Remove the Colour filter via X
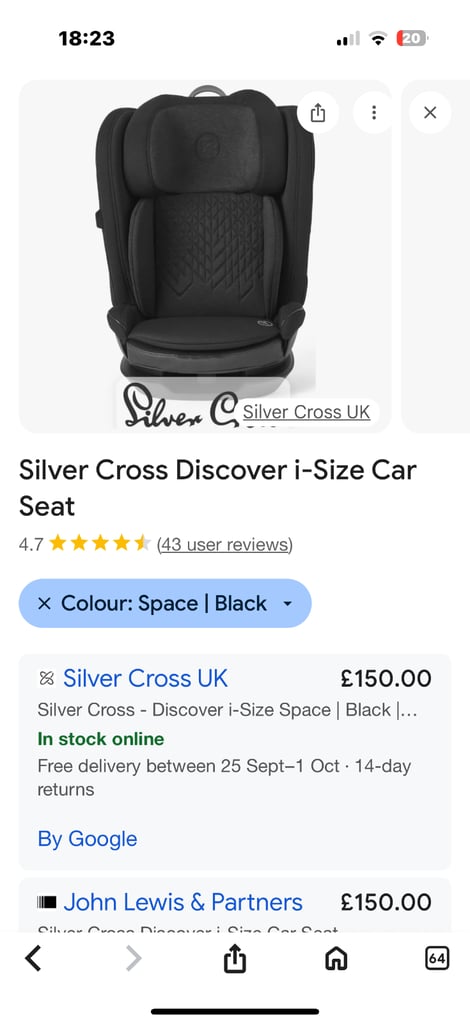Image resolution: width=470 pixels, height=1024 pixels. point(44,603)
